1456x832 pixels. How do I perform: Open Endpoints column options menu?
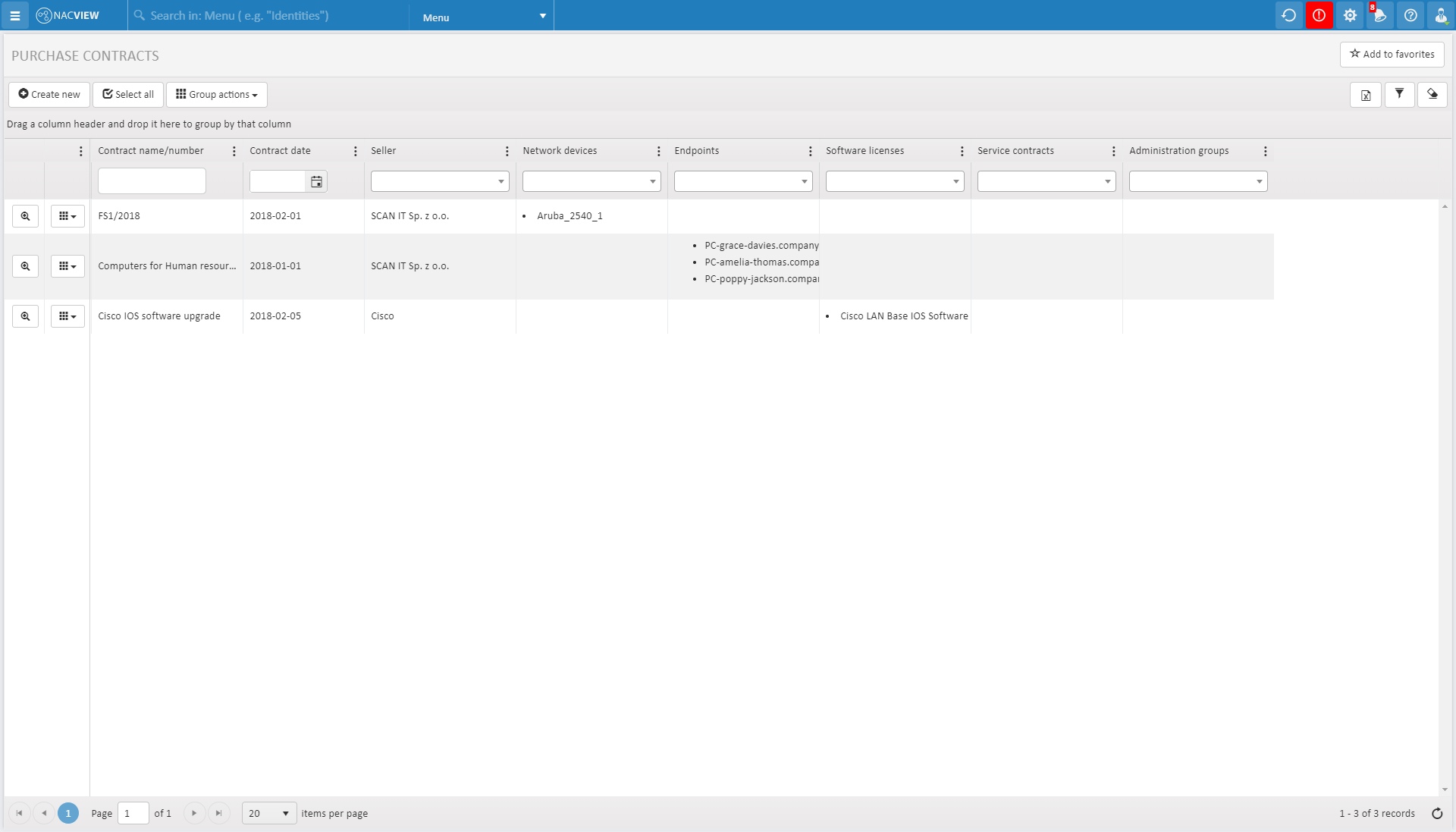pos(810,151)
